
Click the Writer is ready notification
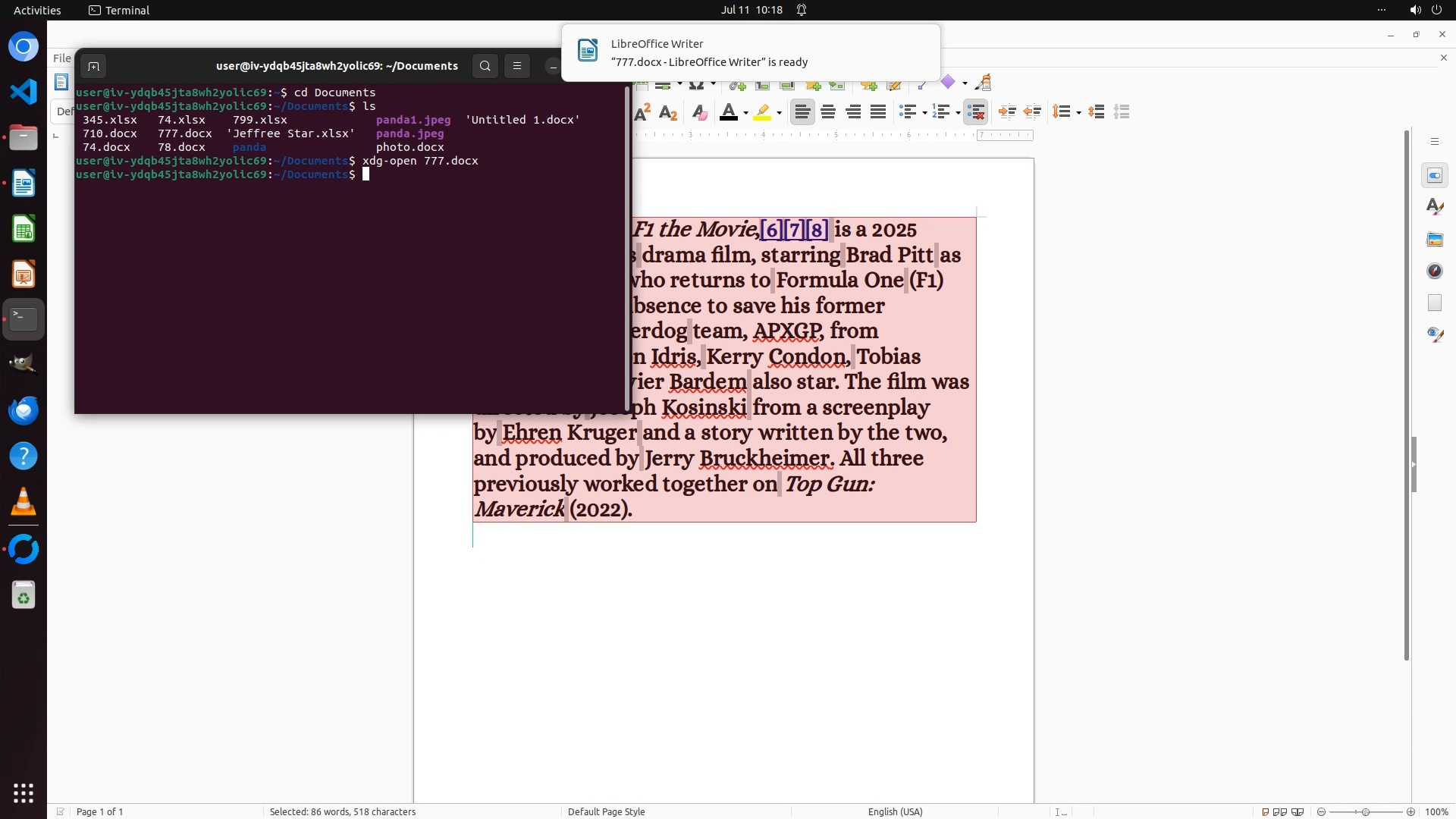click(751, 52)
